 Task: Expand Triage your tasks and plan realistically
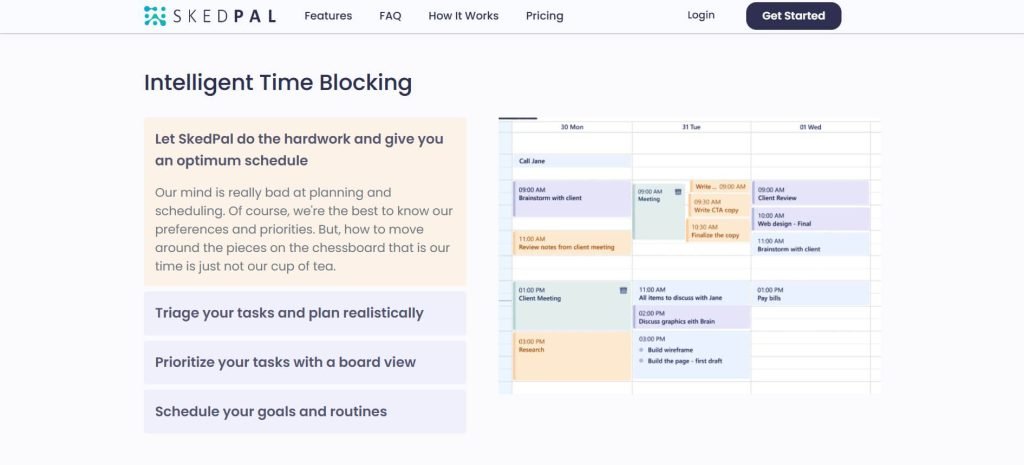(x=305, y=313)
